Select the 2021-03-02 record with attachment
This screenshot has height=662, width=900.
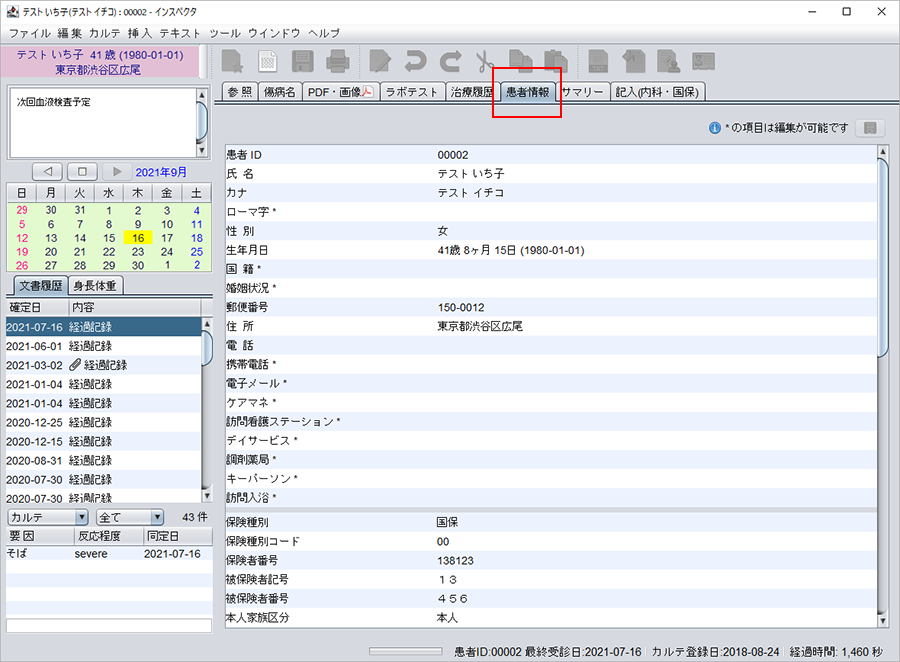tap(100, 365)
